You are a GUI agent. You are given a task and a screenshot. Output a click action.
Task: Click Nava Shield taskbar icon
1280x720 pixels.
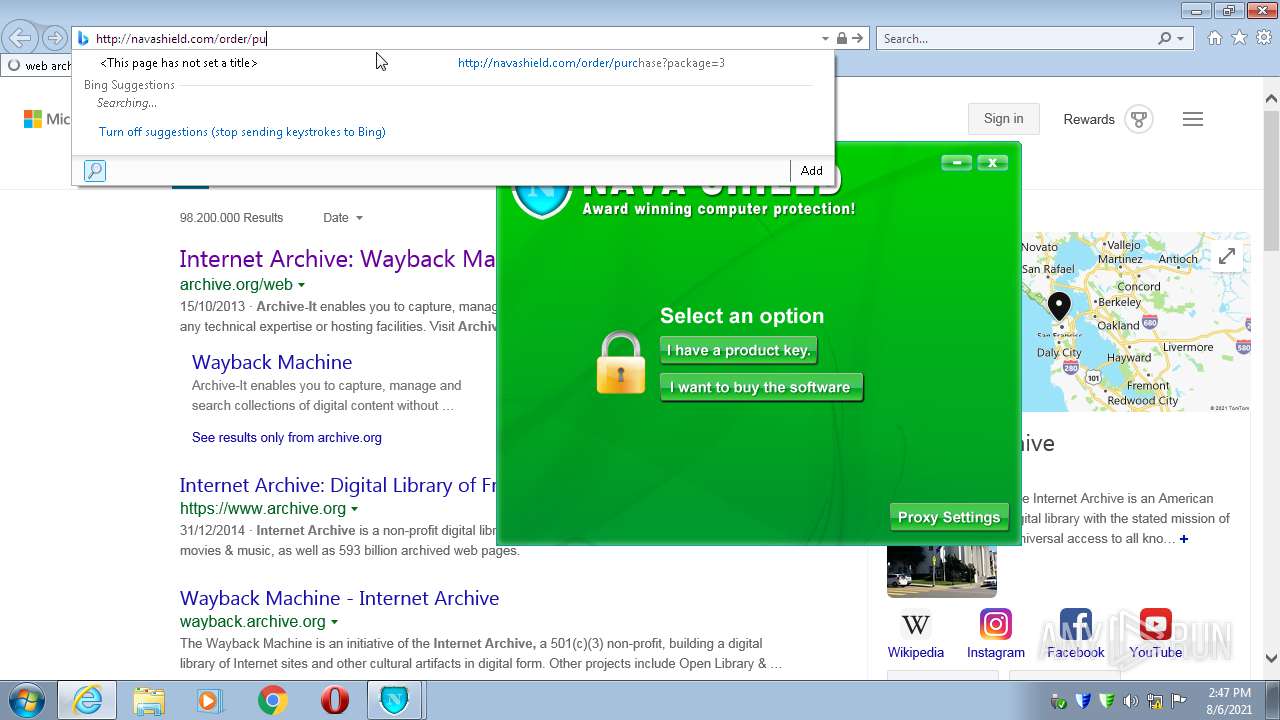[x=395, y=700]
